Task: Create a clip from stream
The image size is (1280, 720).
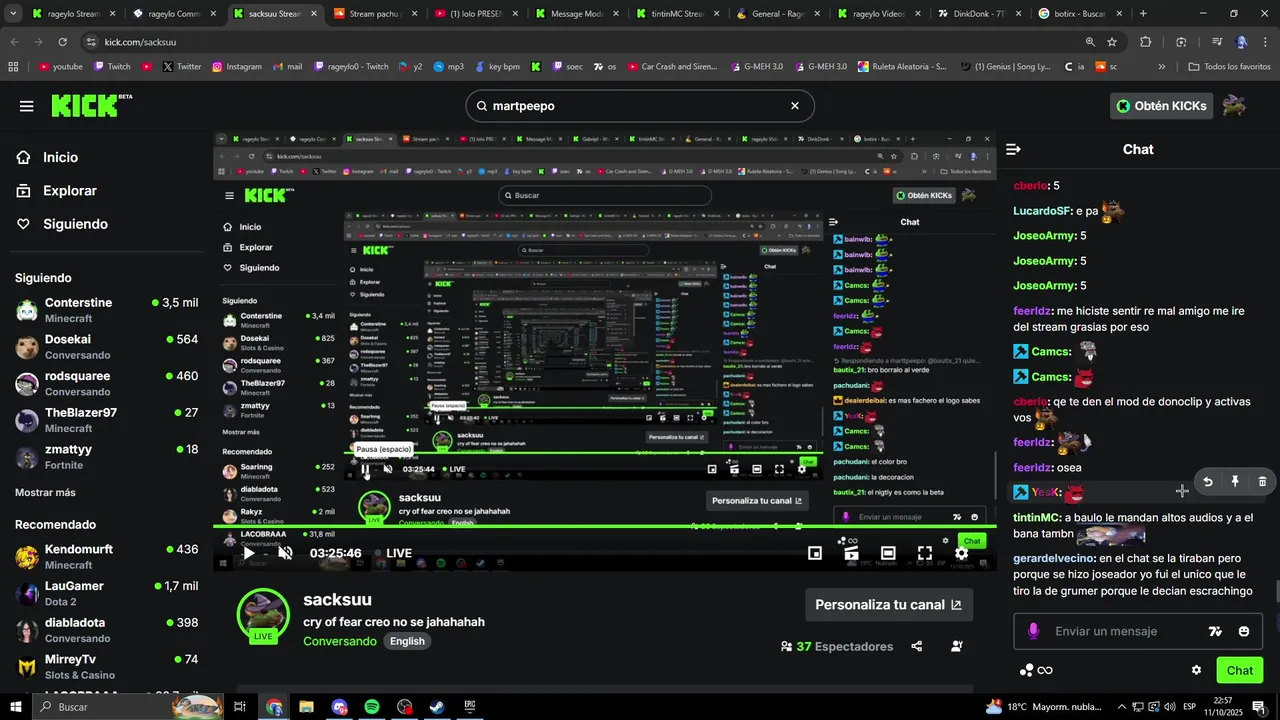Action: pyautogui.click(x=851, y=553)
